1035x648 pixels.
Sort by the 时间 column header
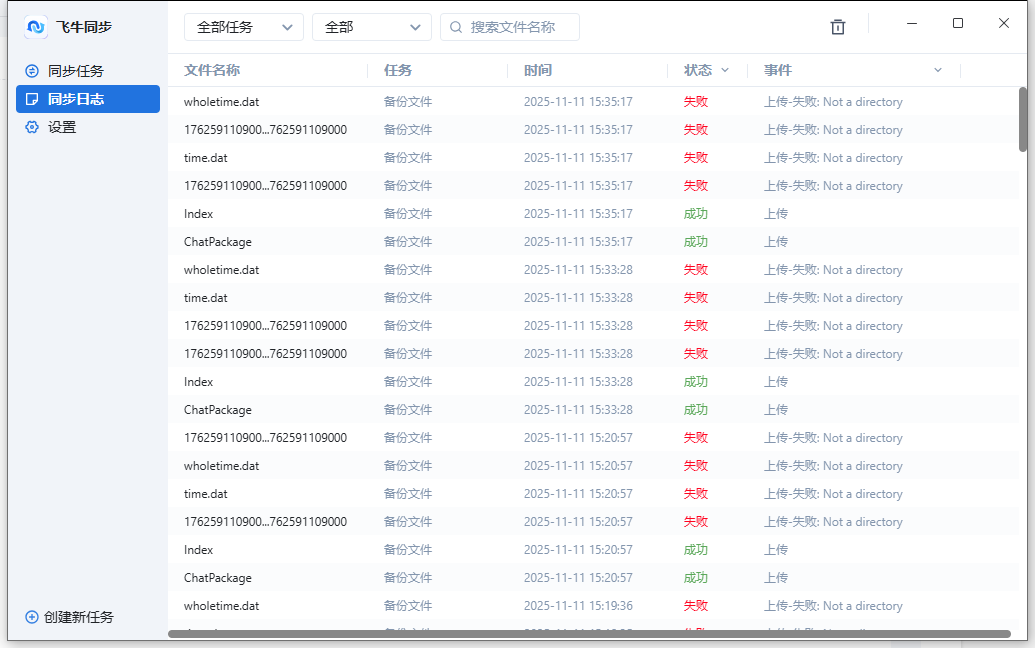538,70
